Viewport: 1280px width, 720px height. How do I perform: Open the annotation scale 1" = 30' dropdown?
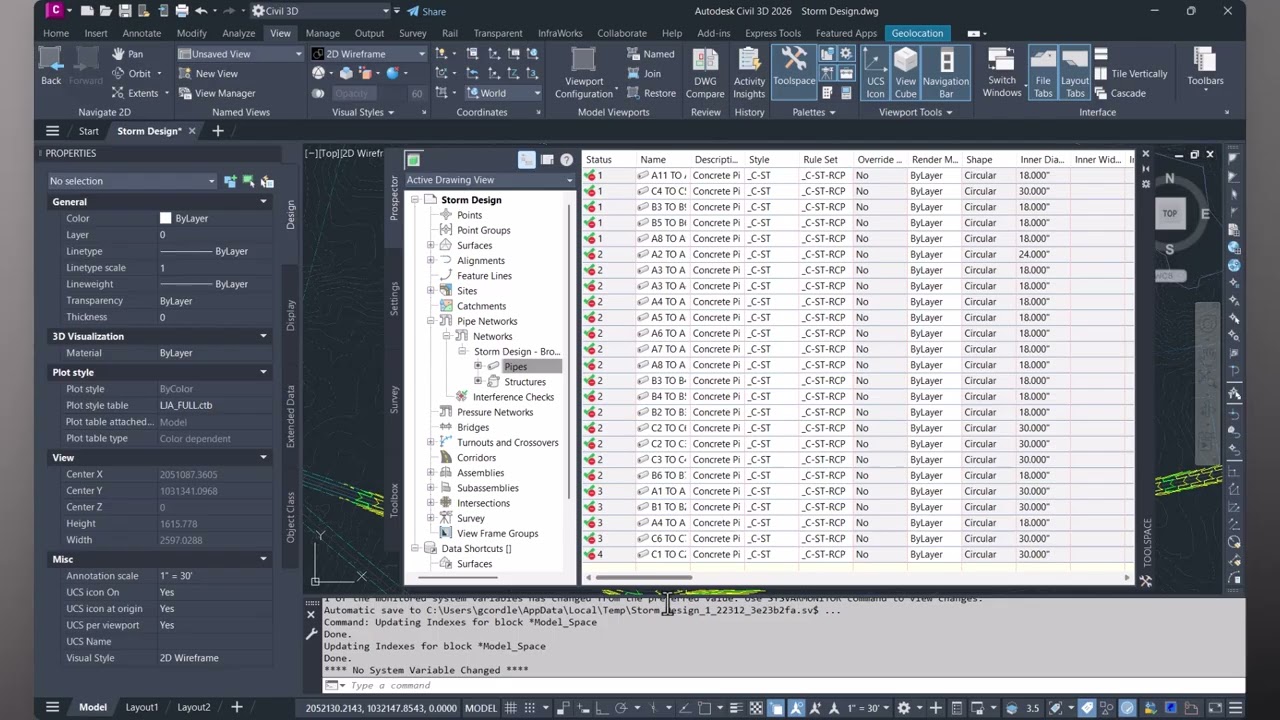(867, 708)
